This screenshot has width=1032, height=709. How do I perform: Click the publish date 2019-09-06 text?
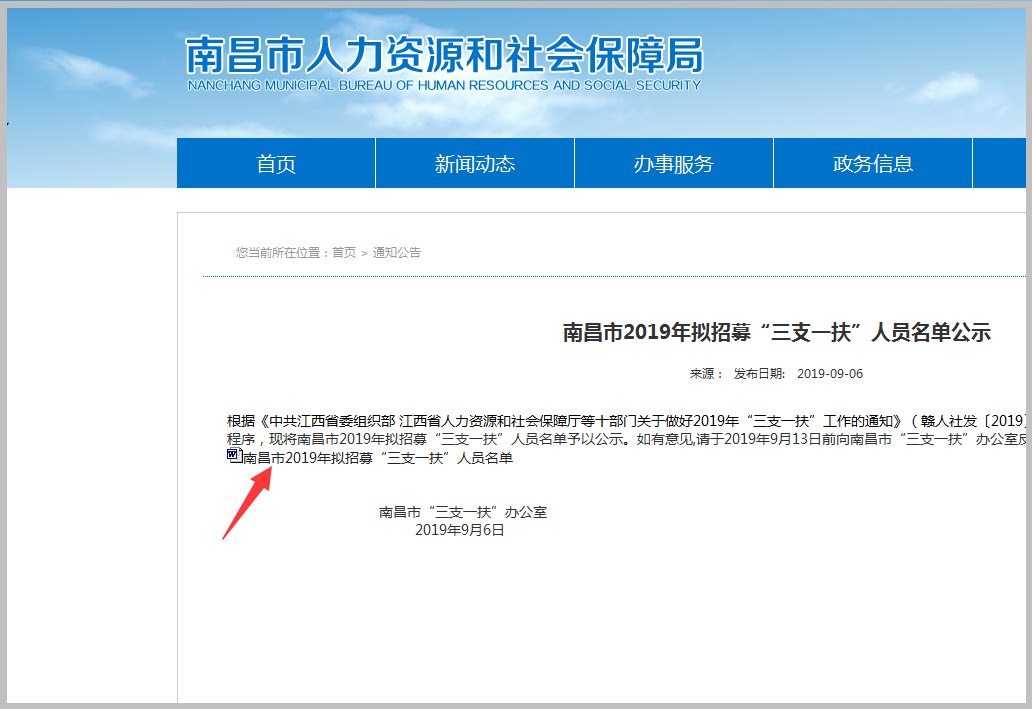pos(831,373)
